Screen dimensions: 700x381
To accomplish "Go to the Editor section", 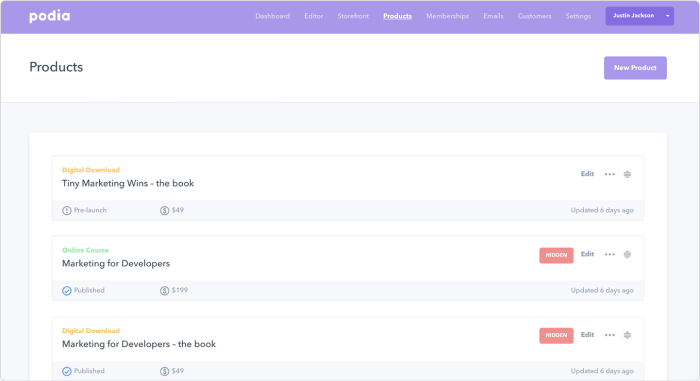I will tap(313, 16).
